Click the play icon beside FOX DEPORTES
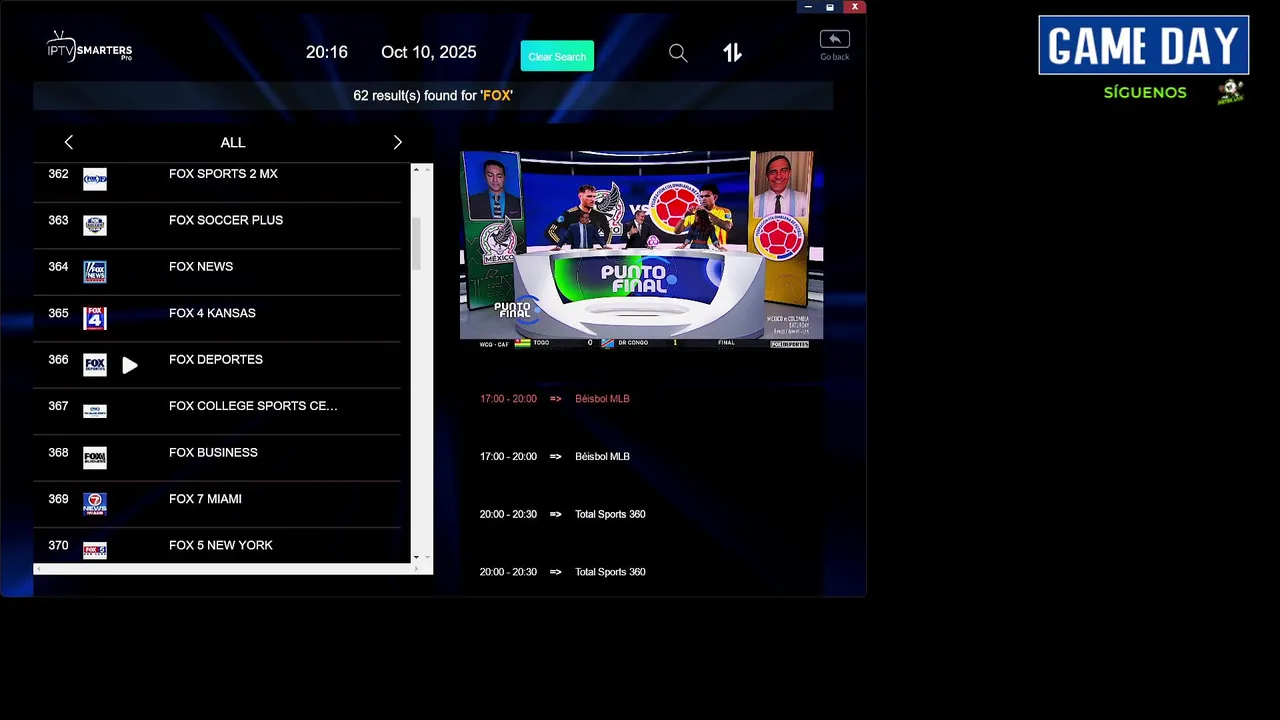The image size is (1280, 720). coord(130,366)
